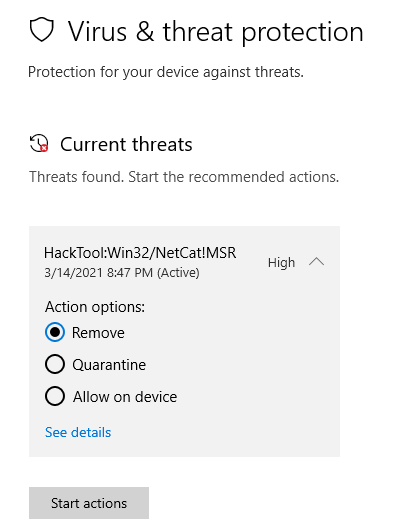Image resolution: width=411 pixels, height=532 pixels.
Task: Click the Start actions button
Action: 89,503
